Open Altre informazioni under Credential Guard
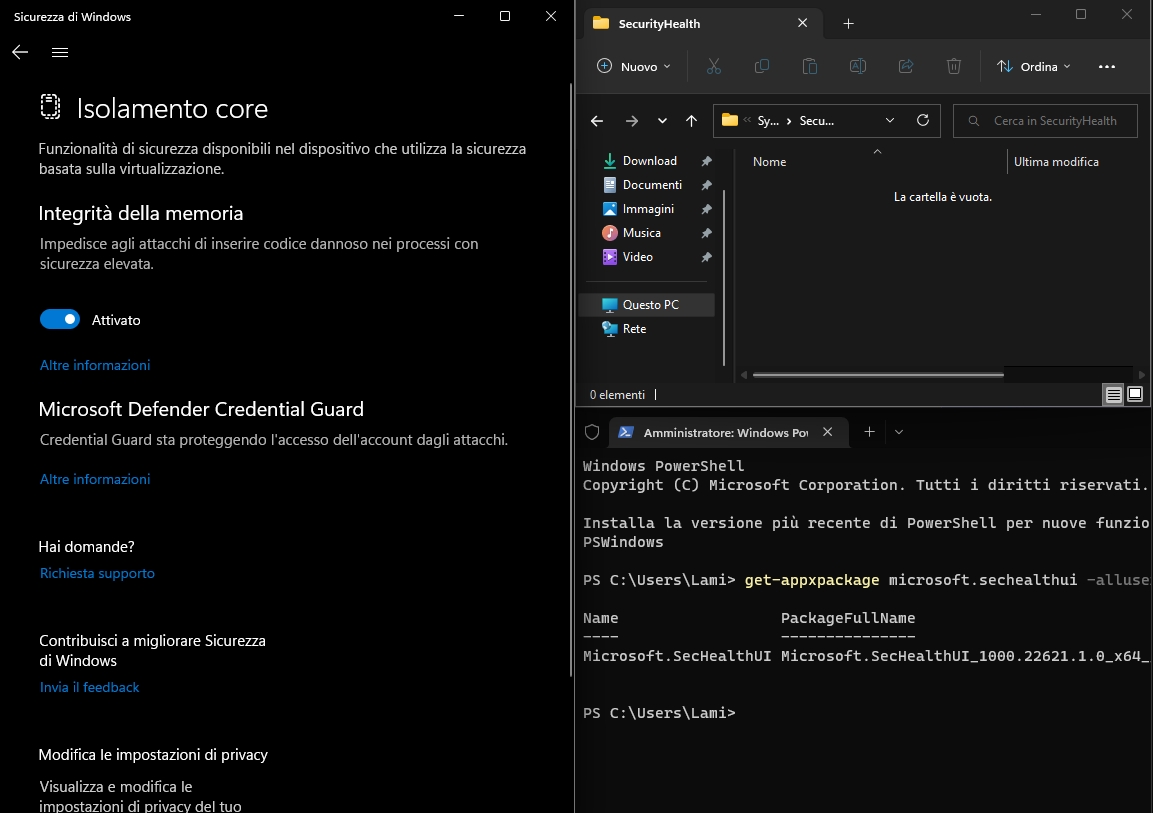This screenshot has width=1153, height=813. (95, 479)
